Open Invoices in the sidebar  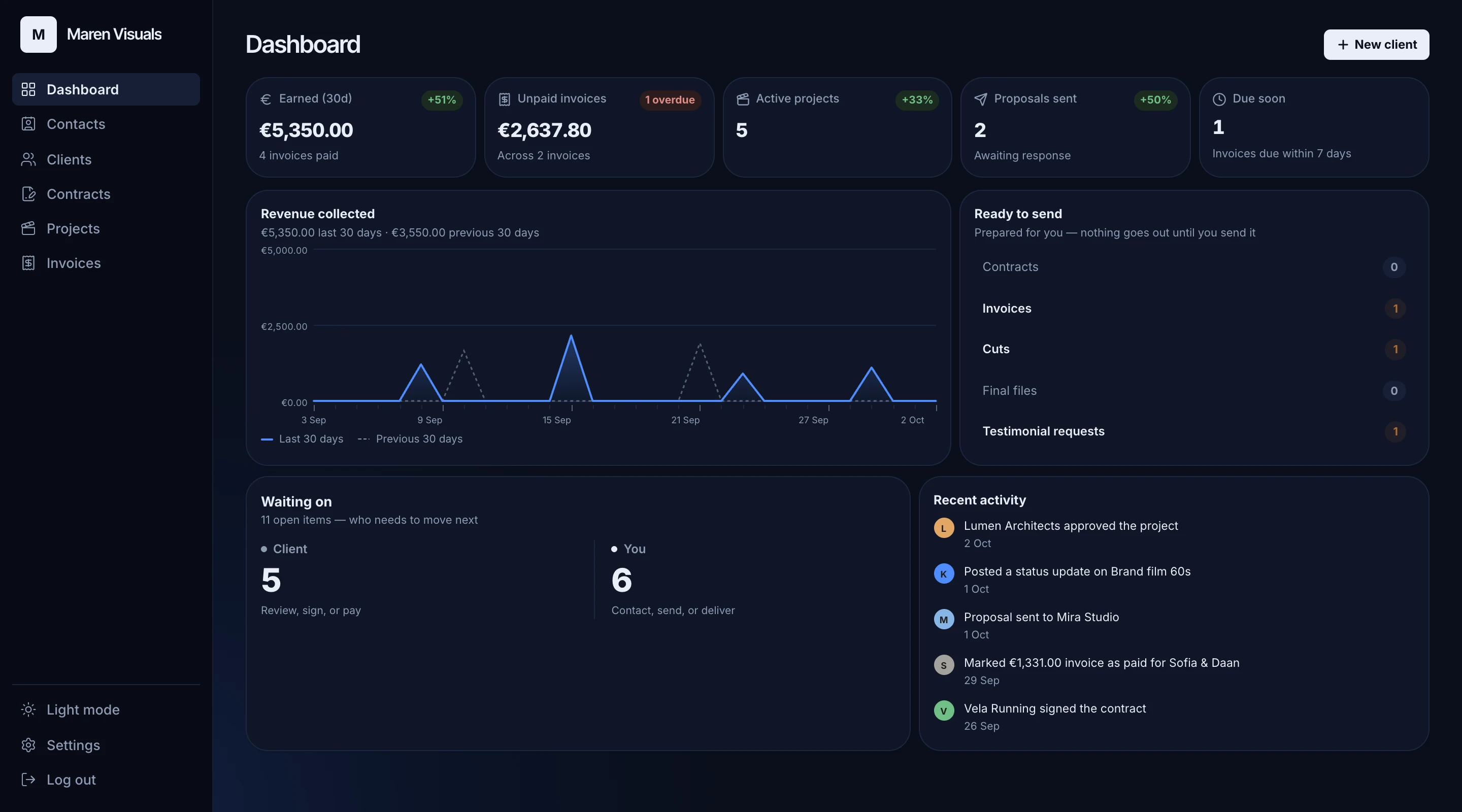[106, 263]
